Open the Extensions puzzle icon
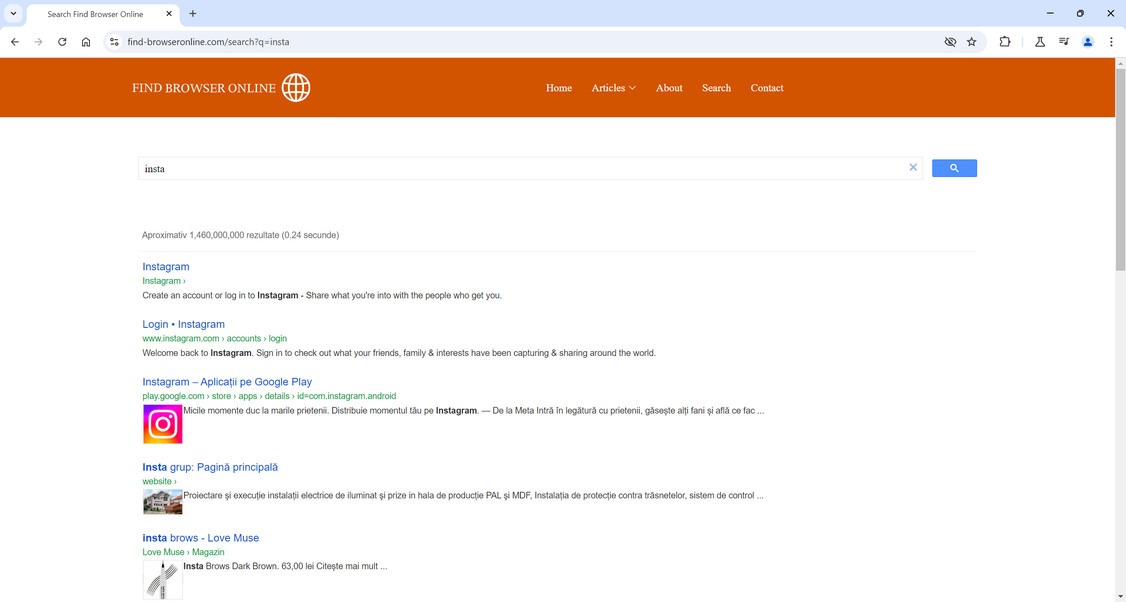Image resolution: width=1126 pixels, height=602 pixels. pyautogui.click(x=1004, y=41)
